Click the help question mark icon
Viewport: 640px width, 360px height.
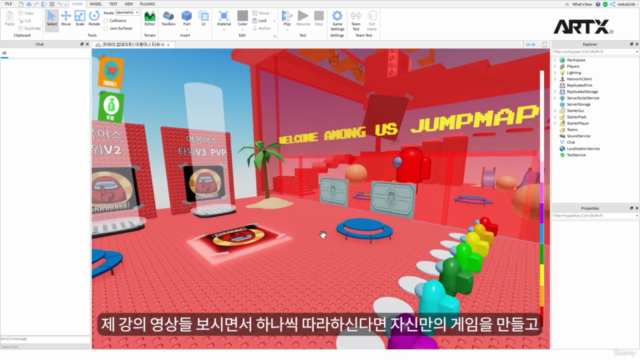pyautogui.click(x=598, y=4)
